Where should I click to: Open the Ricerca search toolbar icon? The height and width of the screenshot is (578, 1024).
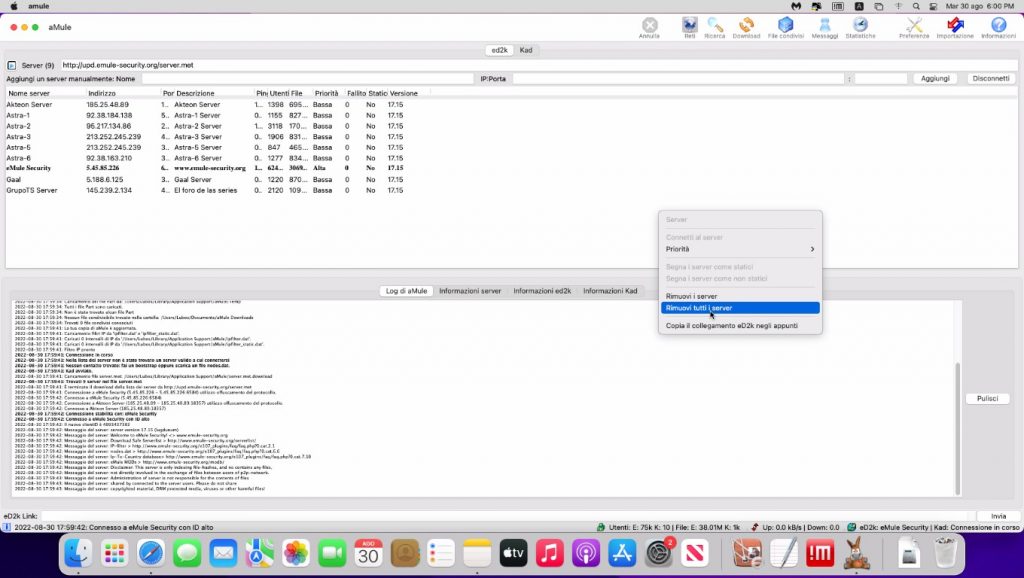[x=715, y=26]
